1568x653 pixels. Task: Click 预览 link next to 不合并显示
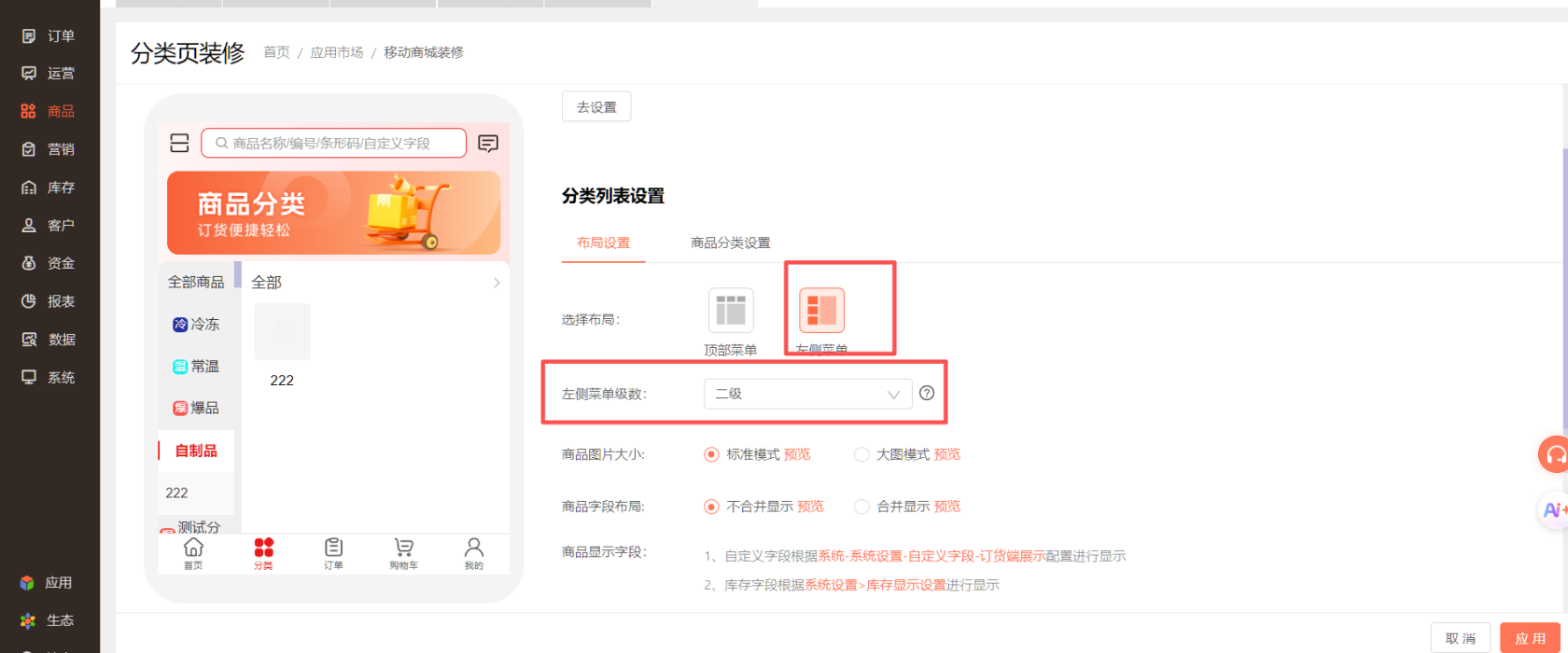coord(810,507)
